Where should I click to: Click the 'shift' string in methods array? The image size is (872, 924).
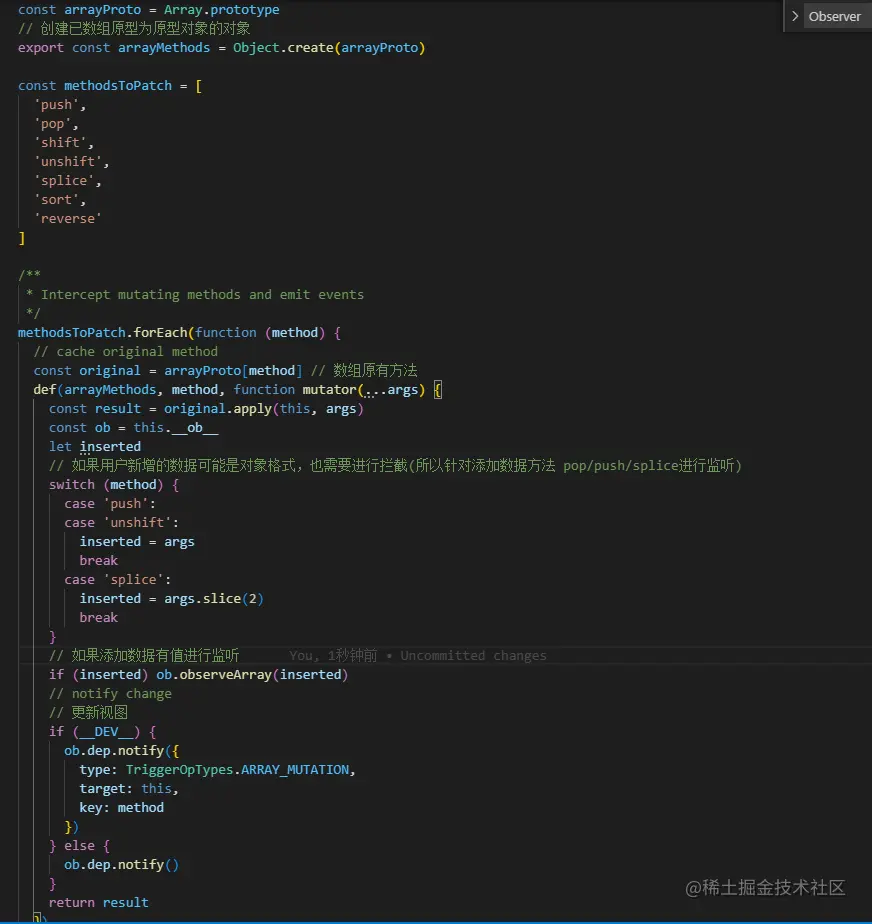point(60,143)
